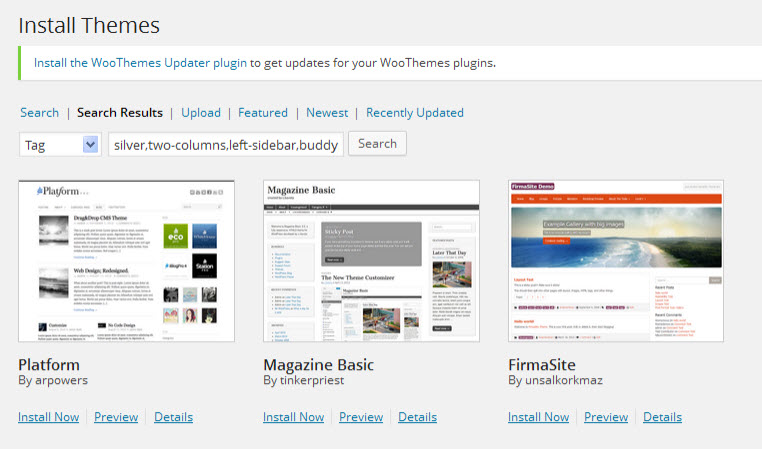
Task: Select the Install Themes page heading
Action: click(x=89, y=25)
